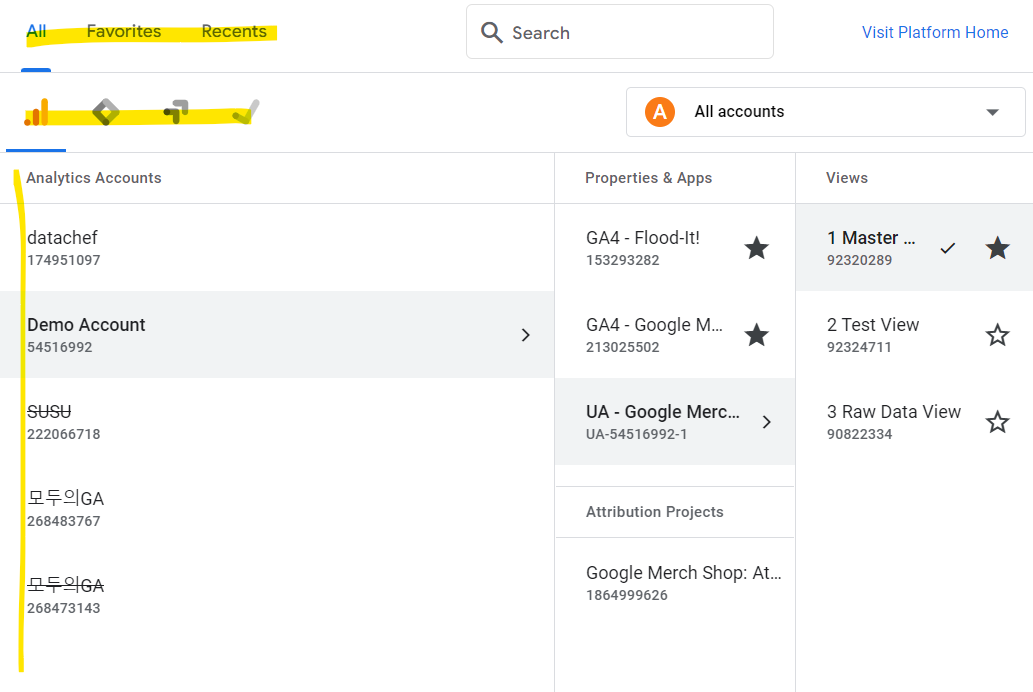This screenshot has height=692, width=1033.
Task: Click the account ID 174951097
Action: (64, 260)
